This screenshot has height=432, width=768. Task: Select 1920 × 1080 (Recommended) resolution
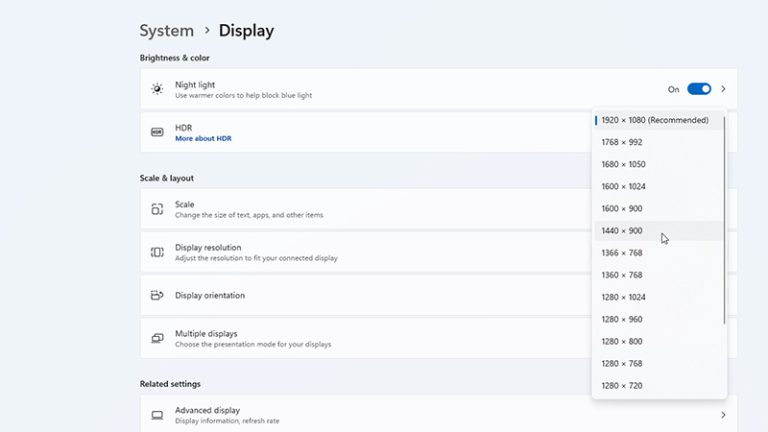click(x=658, y=120)
